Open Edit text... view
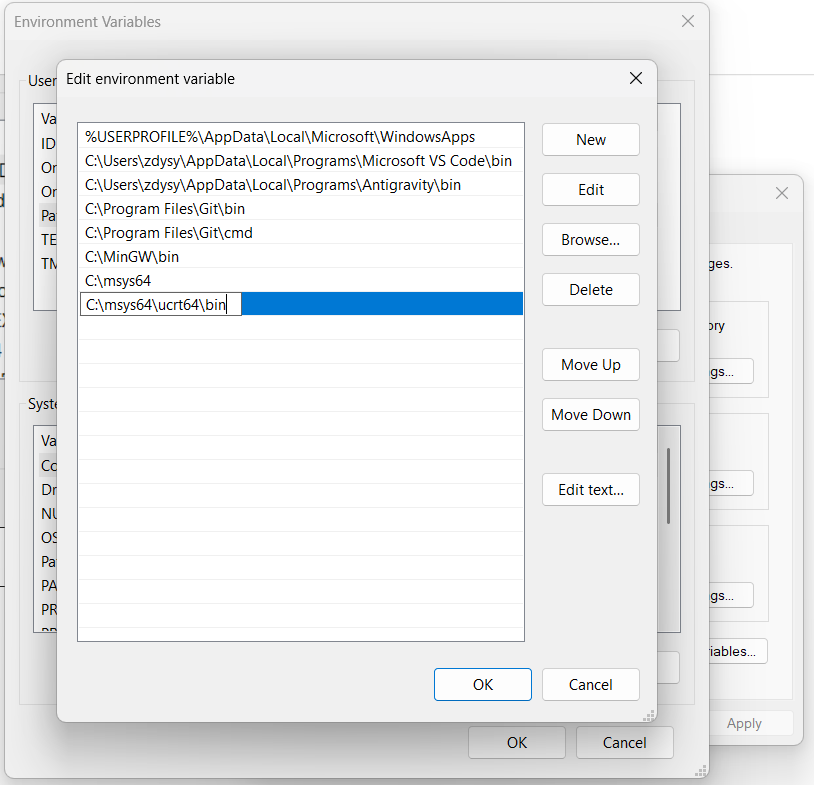Screen dimensions: 814x785 click(590, 490)
